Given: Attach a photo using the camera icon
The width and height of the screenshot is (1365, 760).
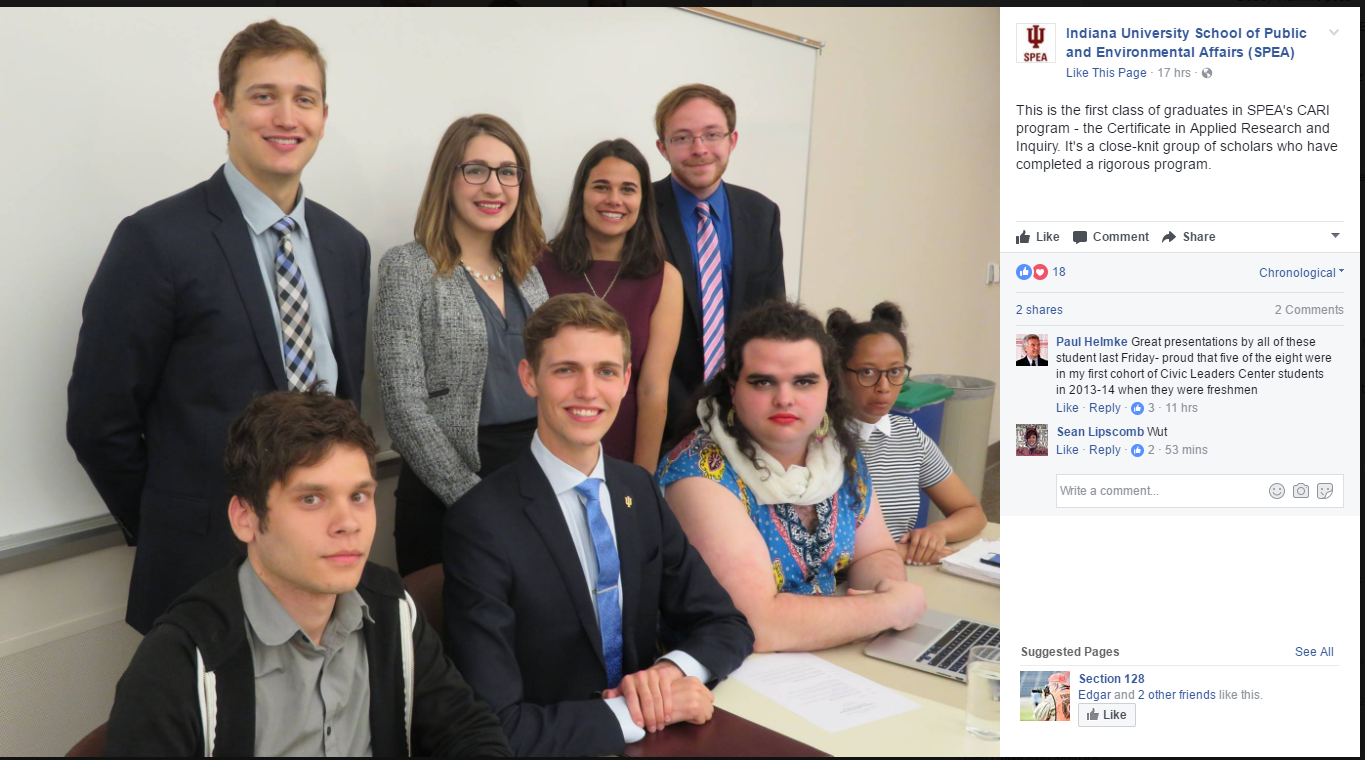Looking at the screenshot, I should pyautogui.click(x=1301, y=491).
